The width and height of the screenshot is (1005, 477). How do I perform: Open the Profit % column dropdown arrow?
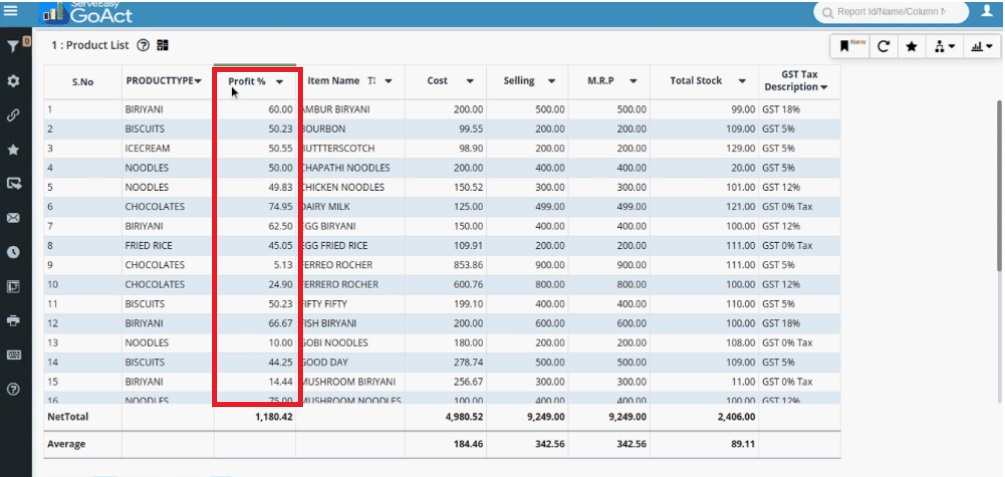(280, 81)
